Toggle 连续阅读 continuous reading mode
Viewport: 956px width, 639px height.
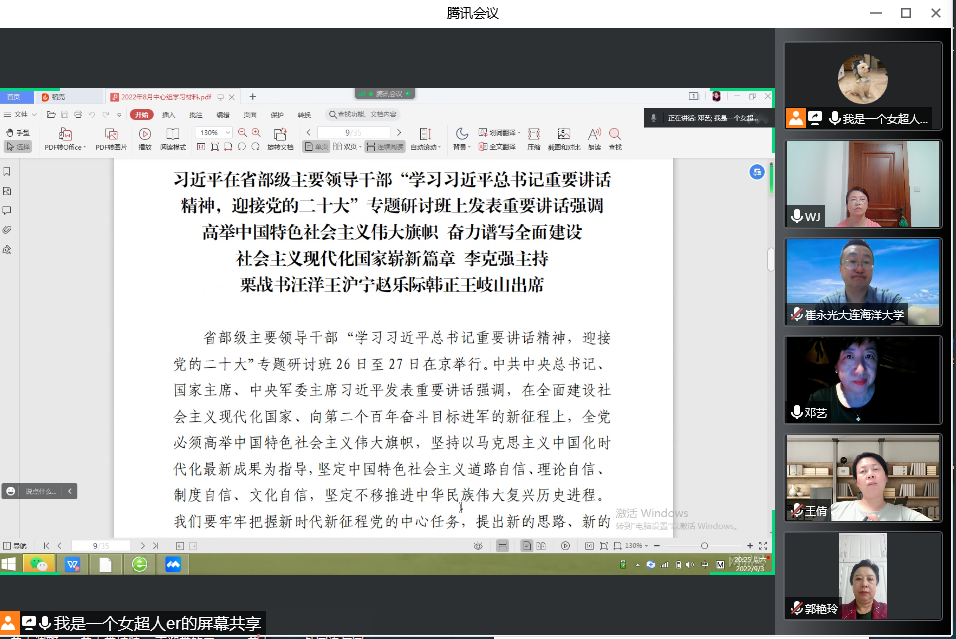coord(385,146)
